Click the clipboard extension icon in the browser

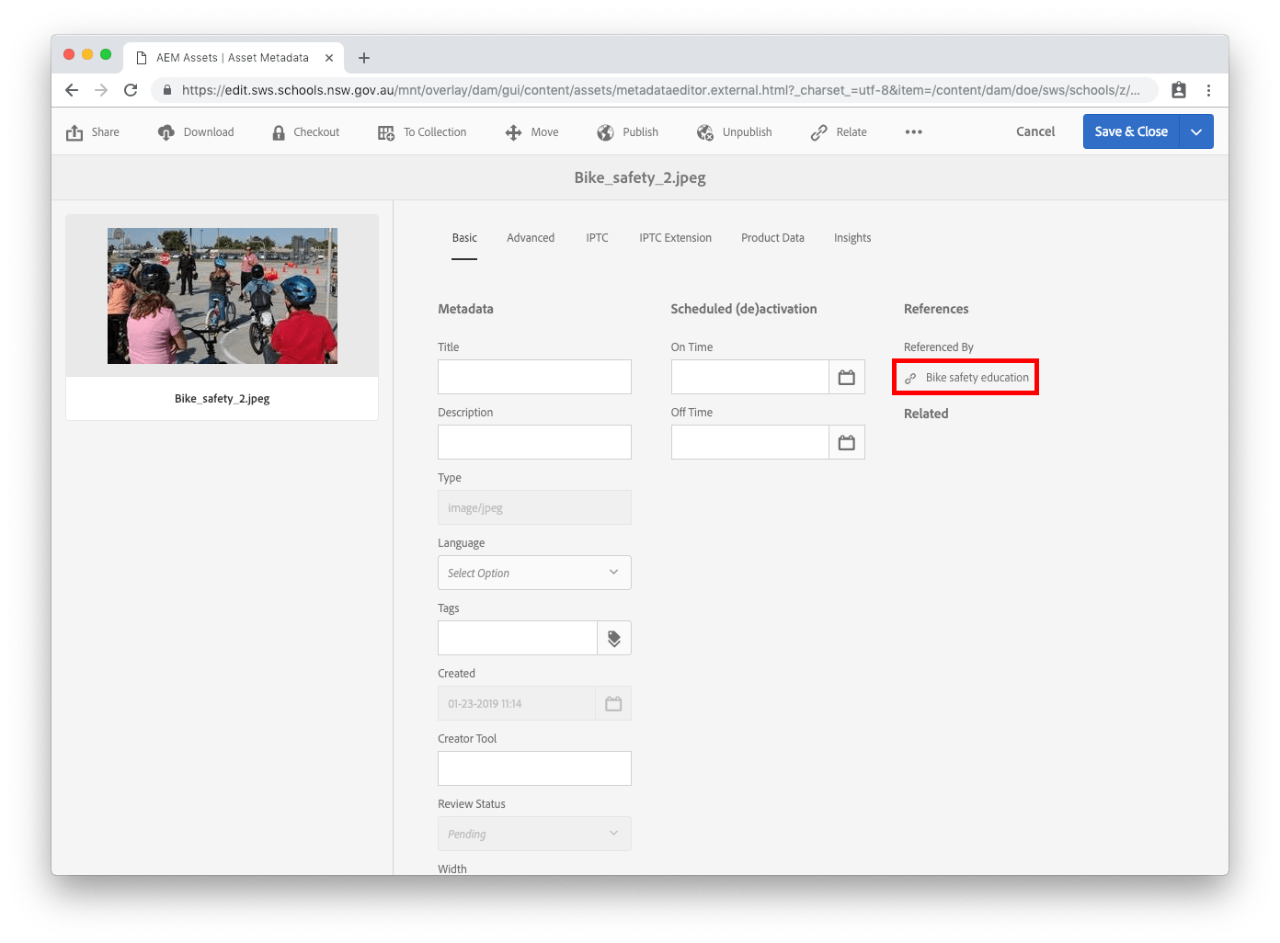pyautogui.click(x=1179, y=90)
